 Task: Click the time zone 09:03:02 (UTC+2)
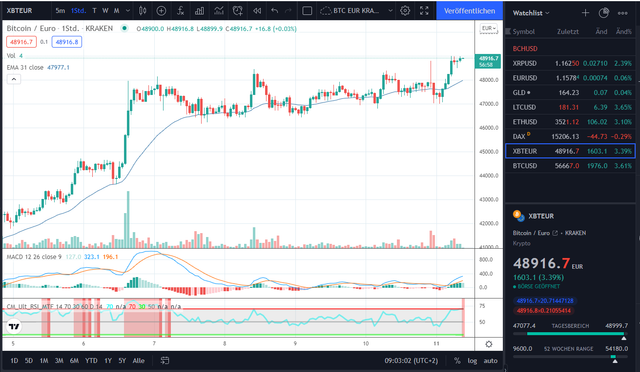tap(411, 361)
